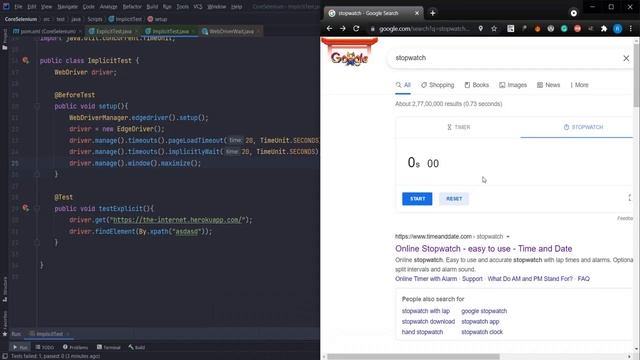Clear the search box with the X

(x=626, y=58)
